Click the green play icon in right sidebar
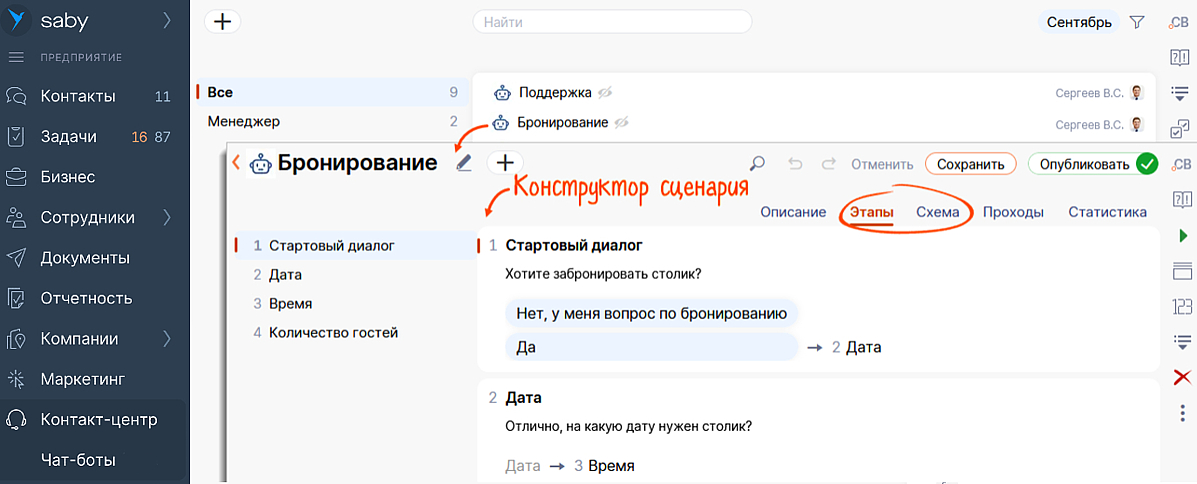The height and width of the screenshot is (484, 1197). (x=1183, y=236)
